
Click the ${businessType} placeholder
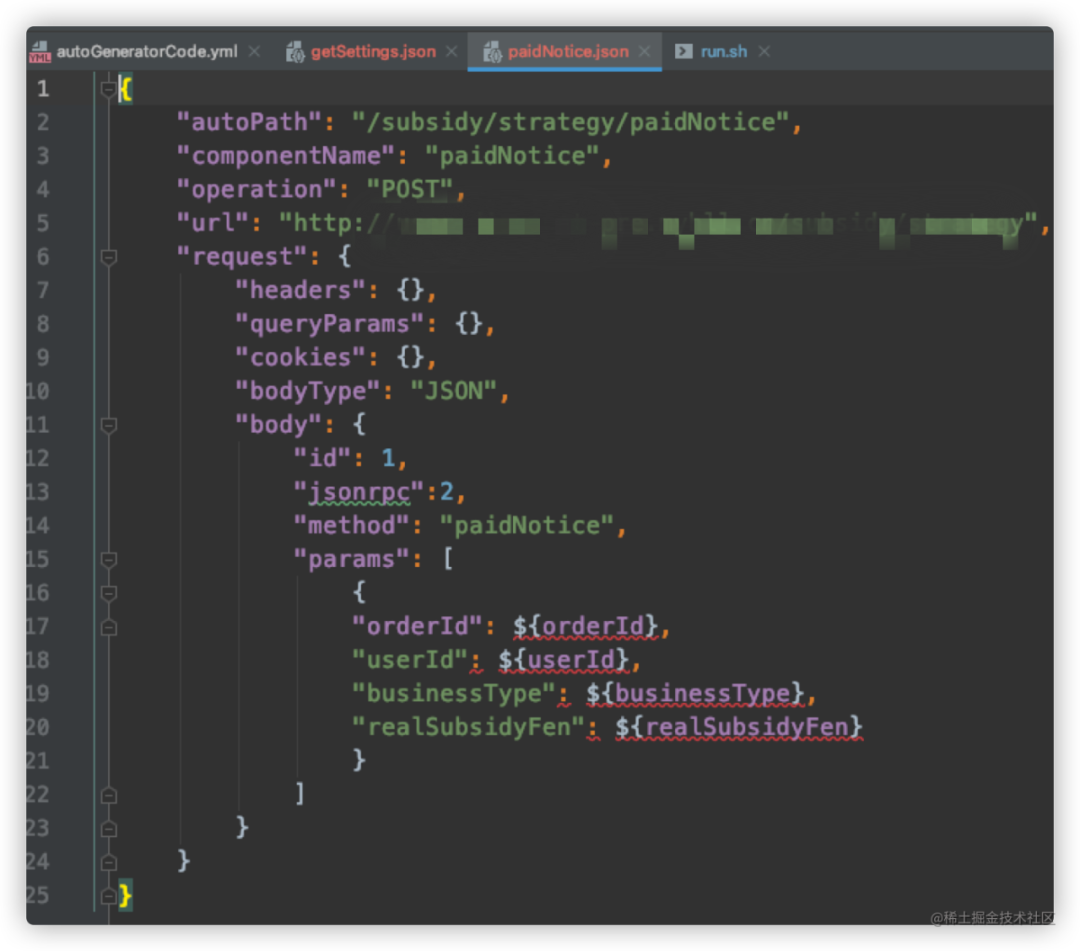point(695,693)
